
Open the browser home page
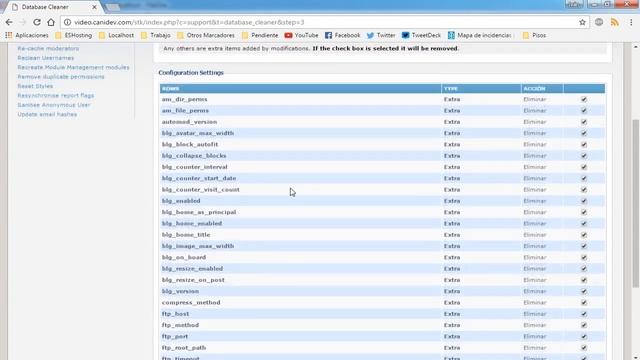pos(51,22)
